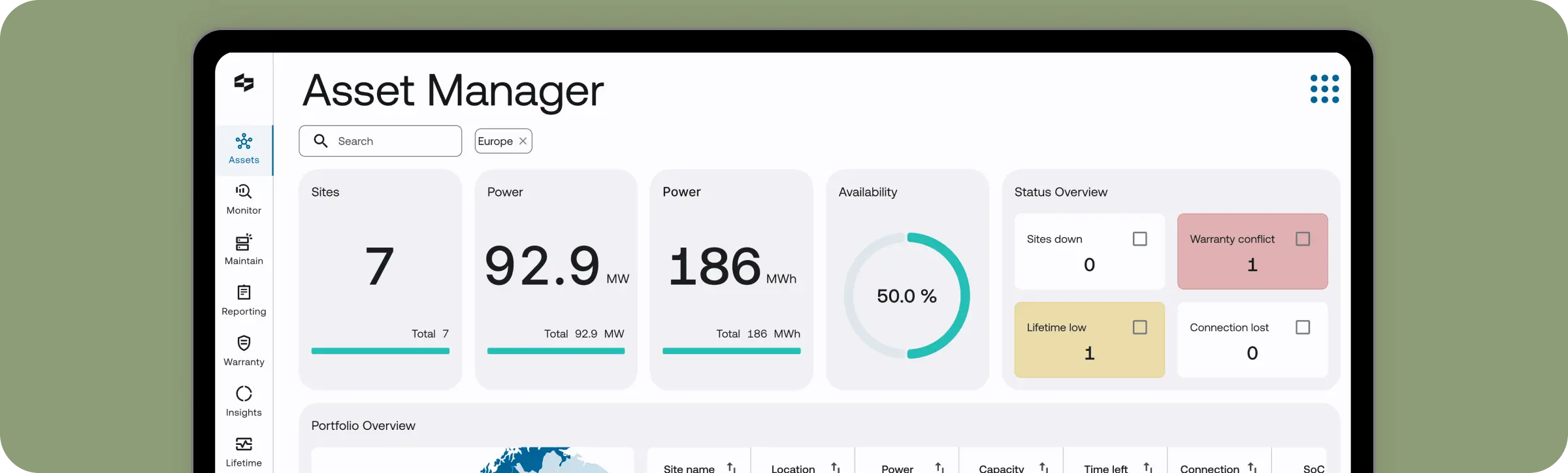The height and width of the screenshot is (473, 1568).
Task: Sort the table by Connection
Action: (x=1252, y=468)
